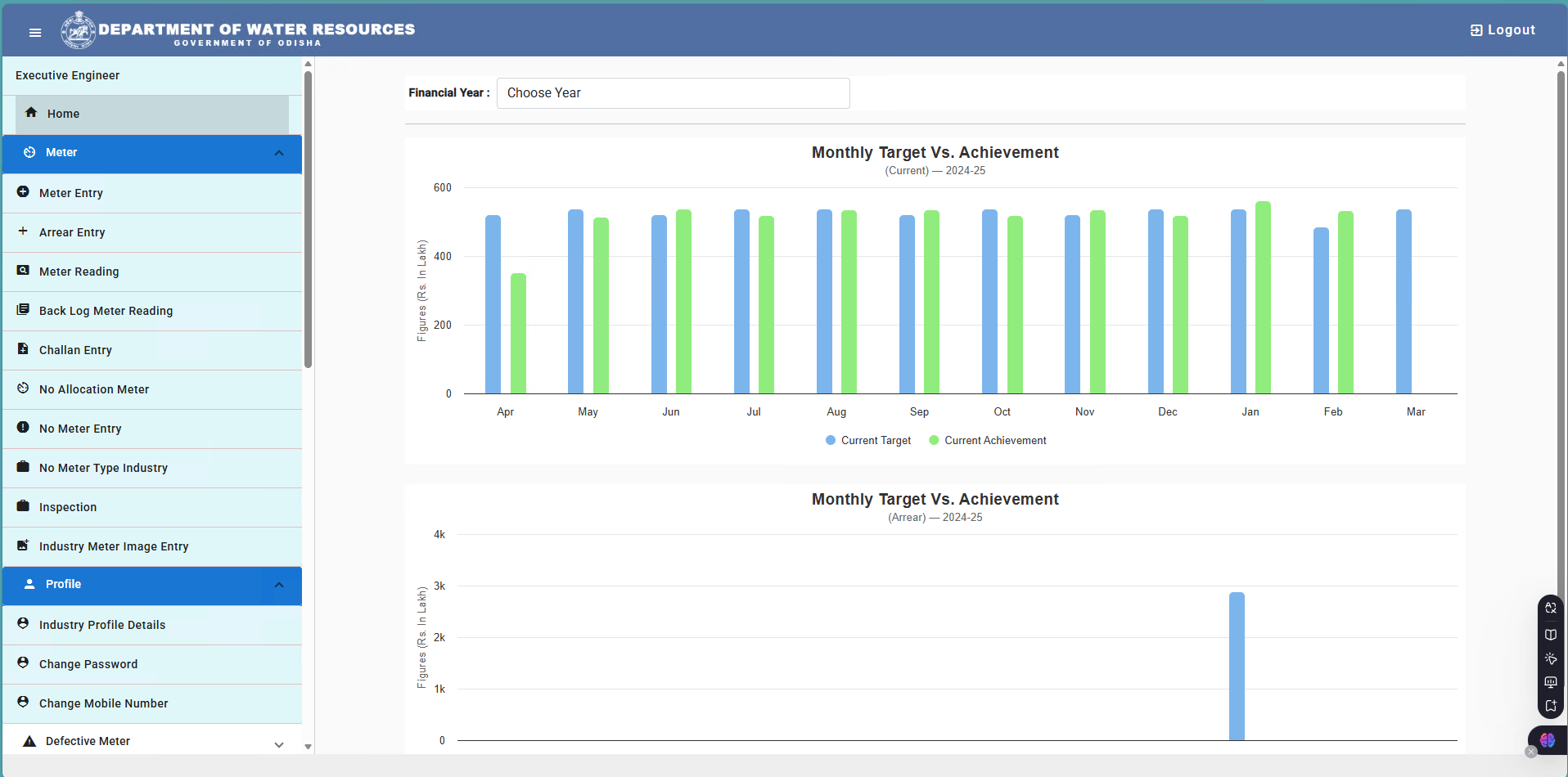The image size is (1568, 777).
Task: Open Back Log Meter Reading menu item
Action: tap(152, 311)
